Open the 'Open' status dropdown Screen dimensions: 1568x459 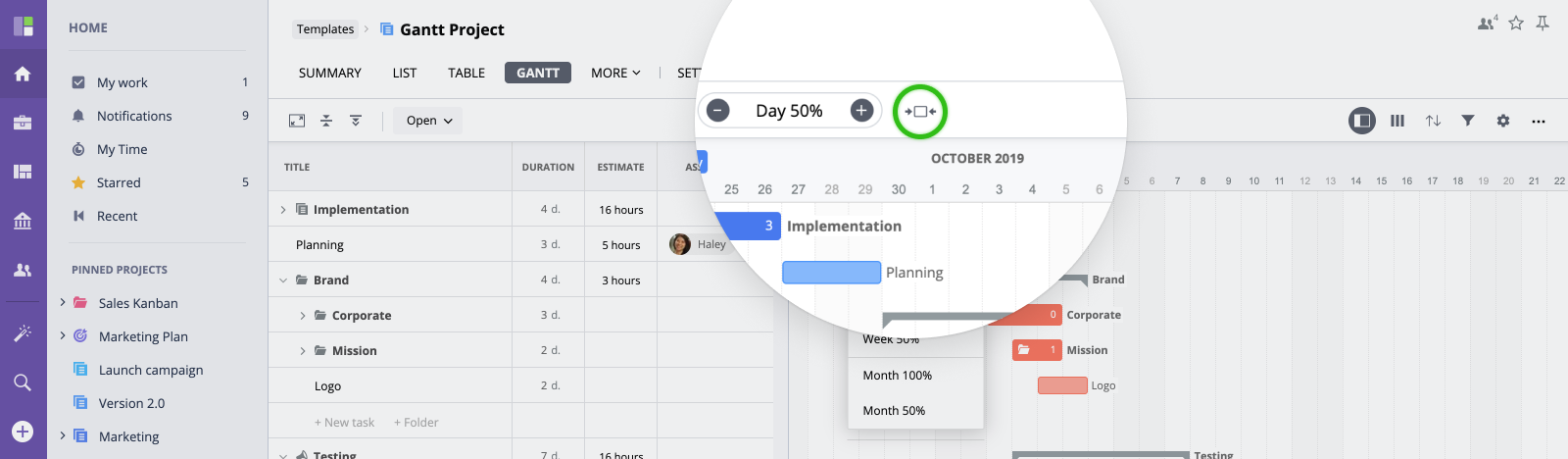[428, 121]
